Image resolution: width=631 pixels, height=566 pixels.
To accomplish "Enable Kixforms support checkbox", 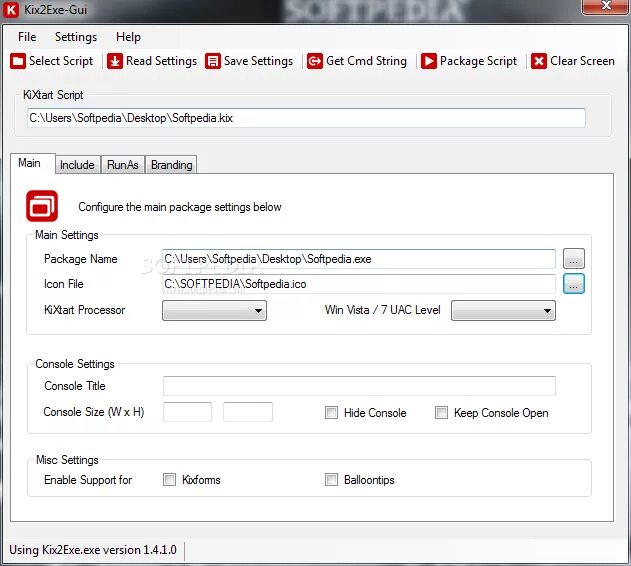I will (169, 479).
